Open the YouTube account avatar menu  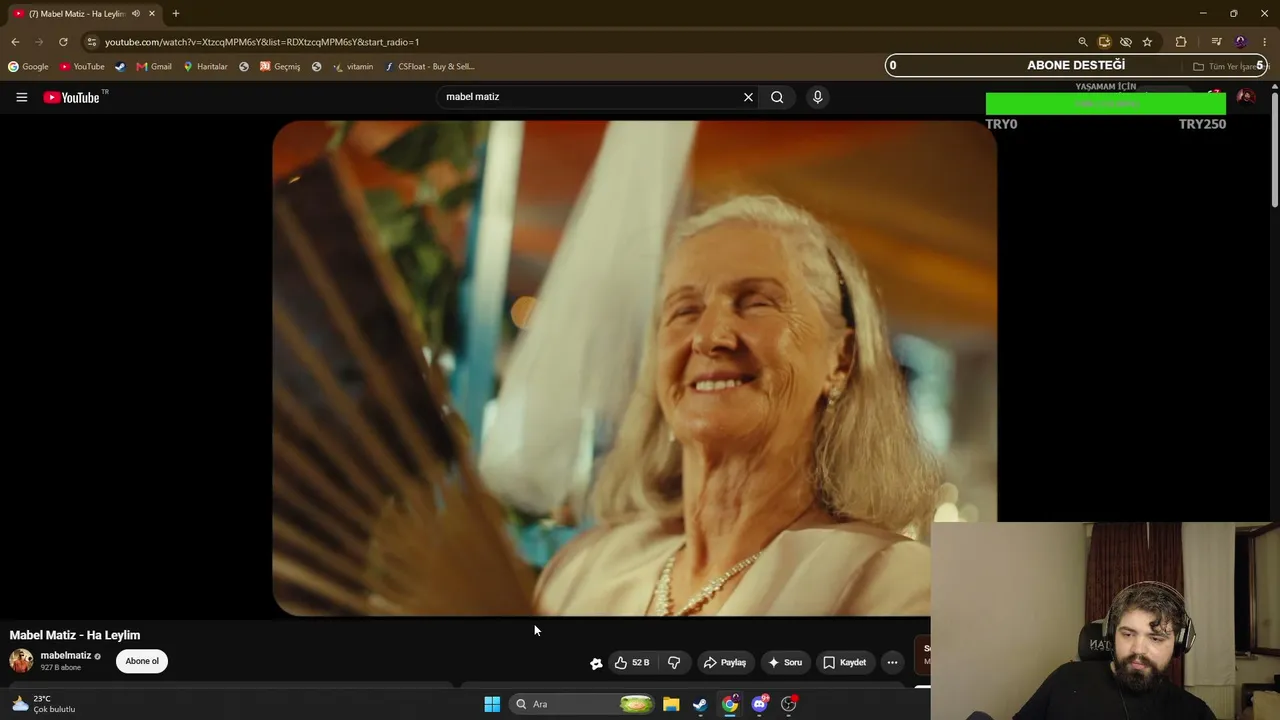point(1246,97)
